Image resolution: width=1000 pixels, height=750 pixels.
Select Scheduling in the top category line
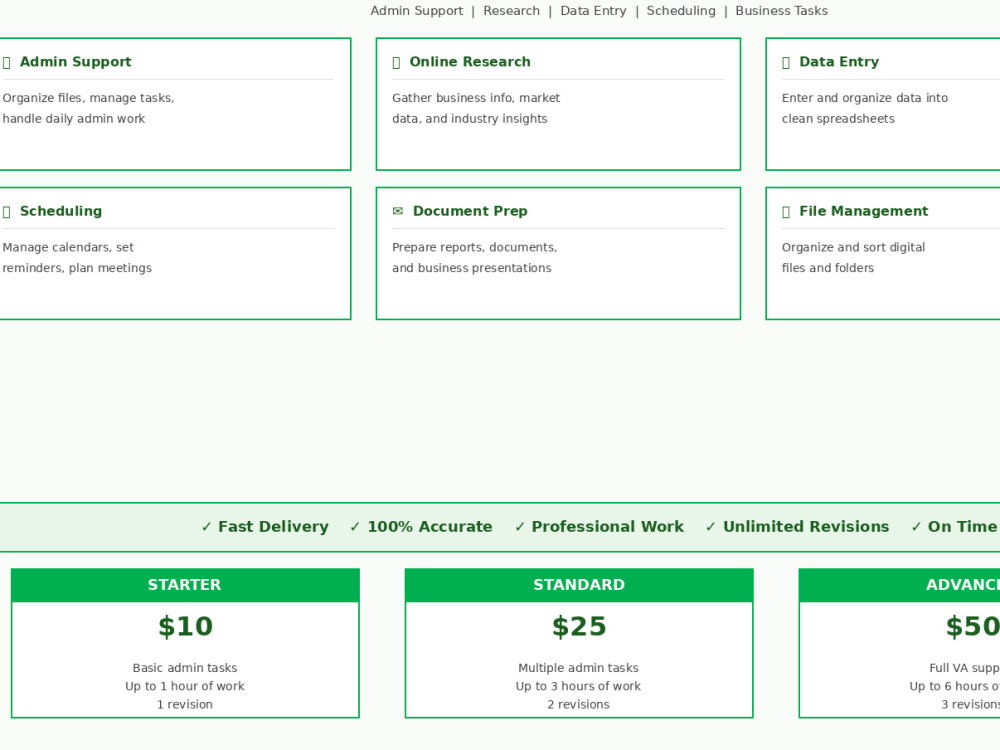681,11
